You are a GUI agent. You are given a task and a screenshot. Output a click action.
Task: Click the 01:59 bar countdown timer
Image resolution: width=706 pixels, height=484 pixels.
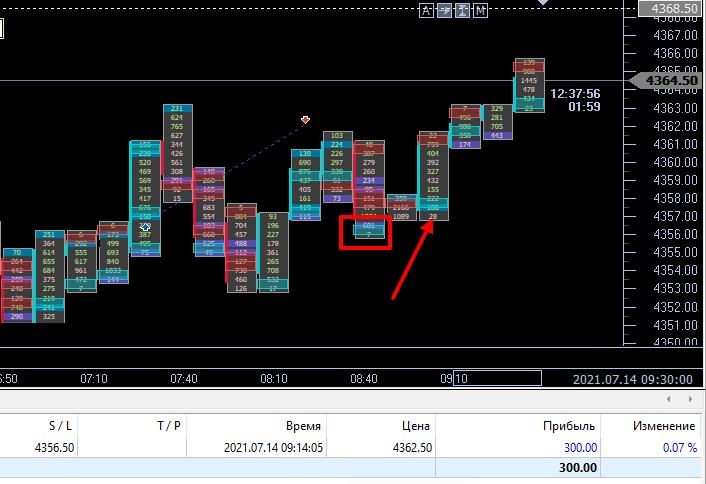(x=584, y=107)
